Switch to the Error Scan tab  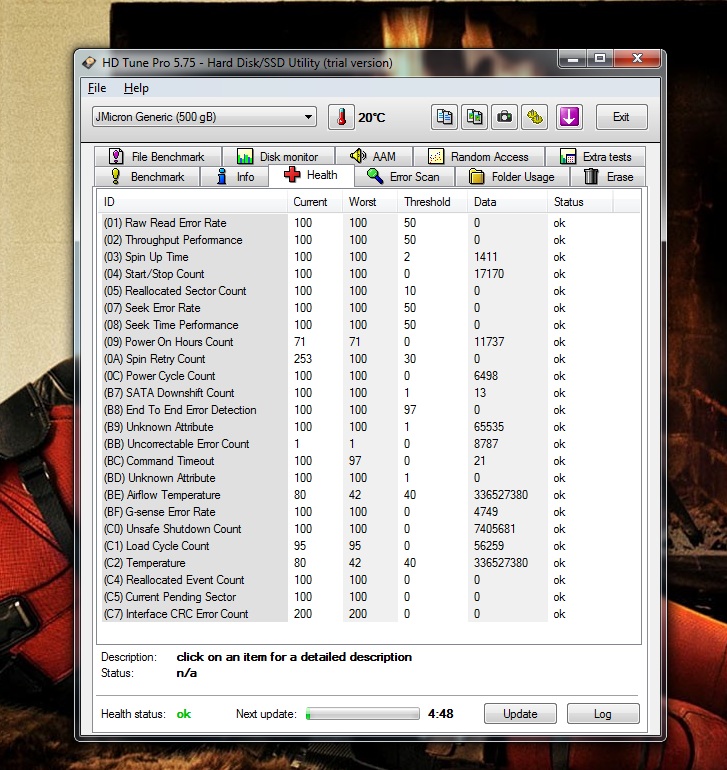pyautogui.click(x=404, y=177)
